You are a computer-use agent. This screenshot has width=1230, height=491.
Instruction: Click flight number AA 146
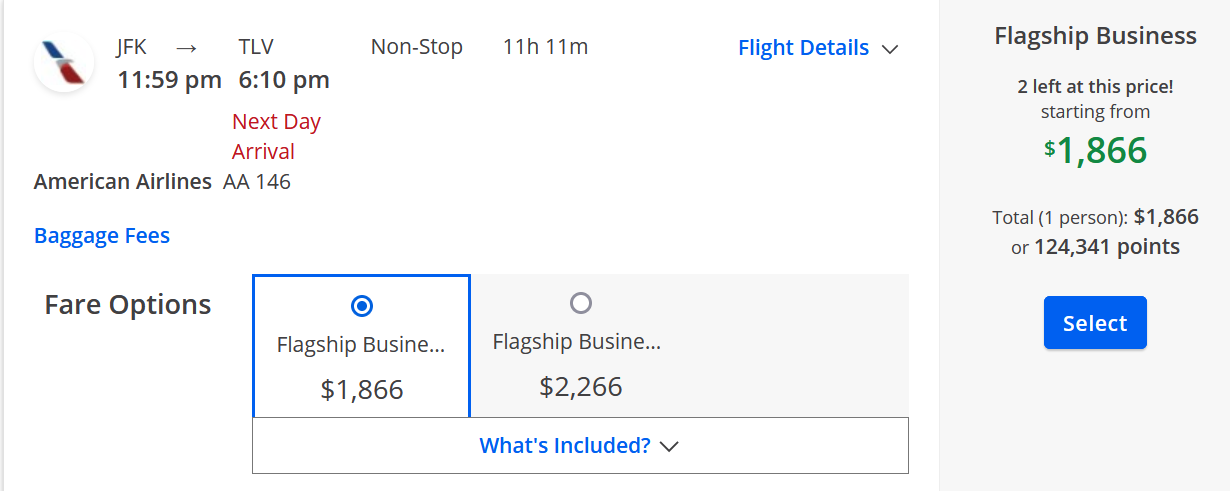257,182
